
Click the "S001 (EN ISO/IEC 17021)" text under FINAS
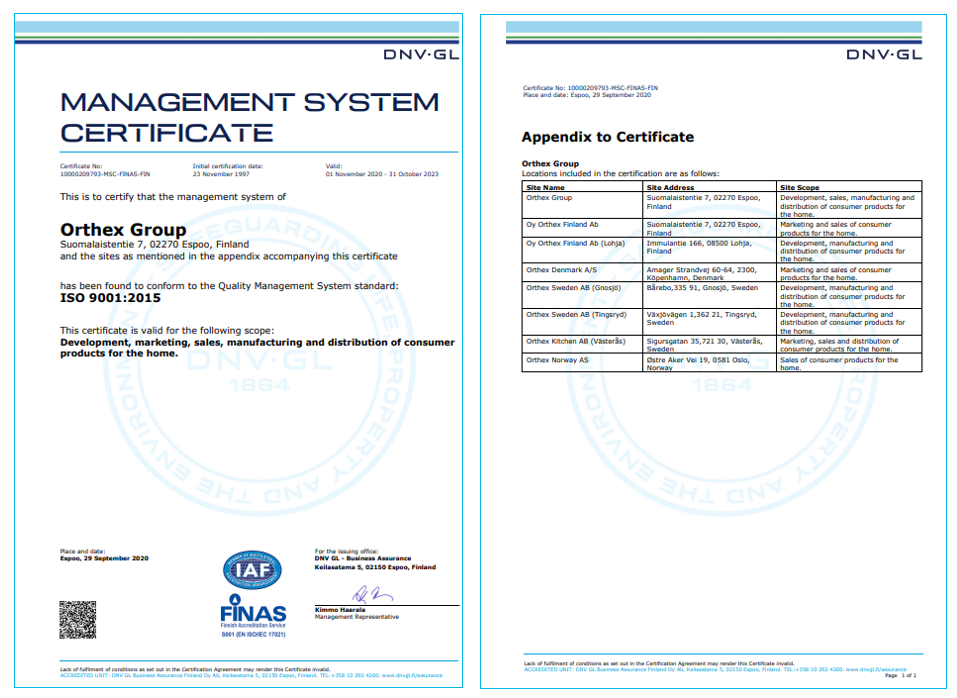tap(253, 635)
